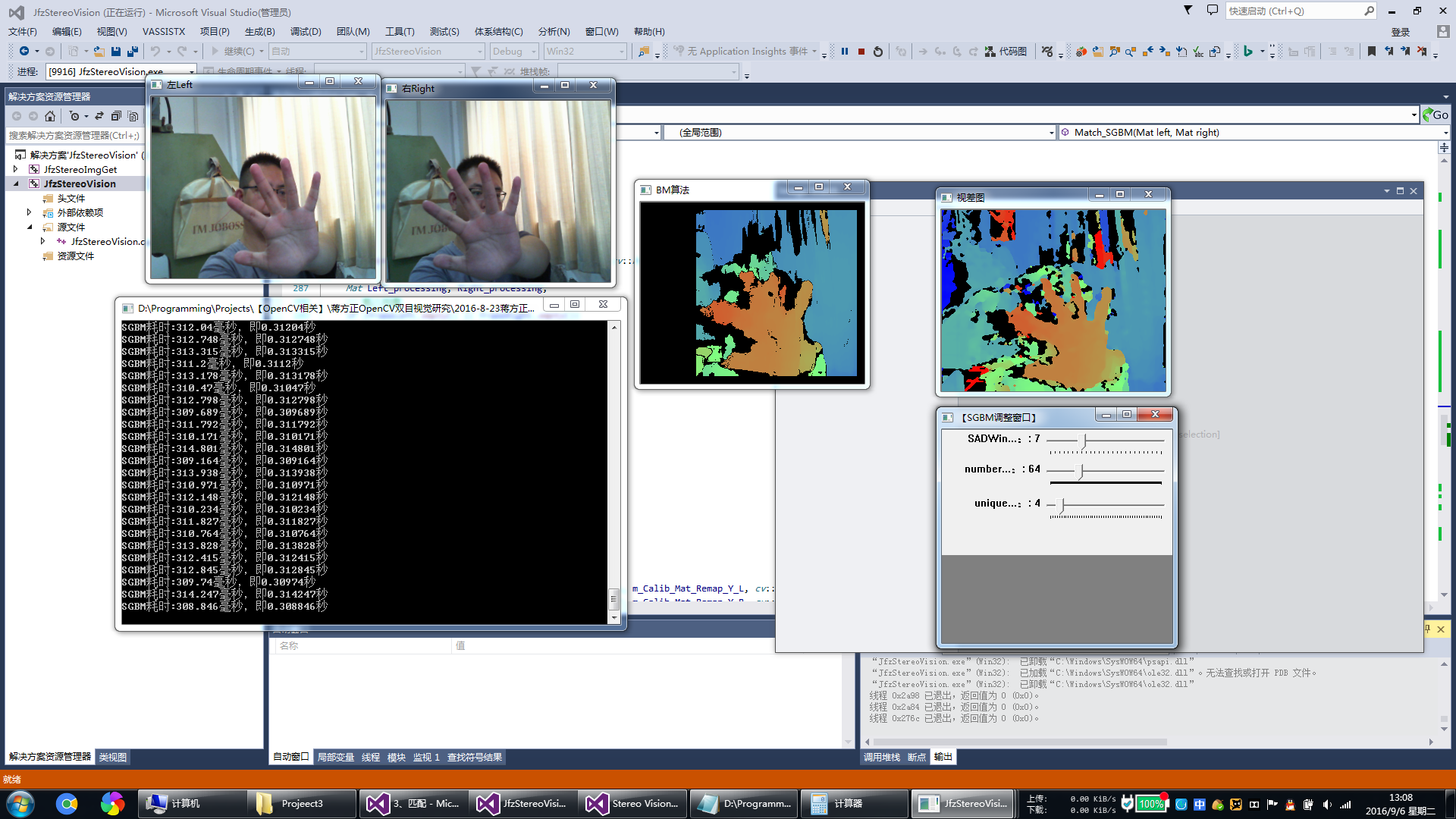Expand the JfzStereoImgGet project node
1456x819 pixels.
[16, 170]
